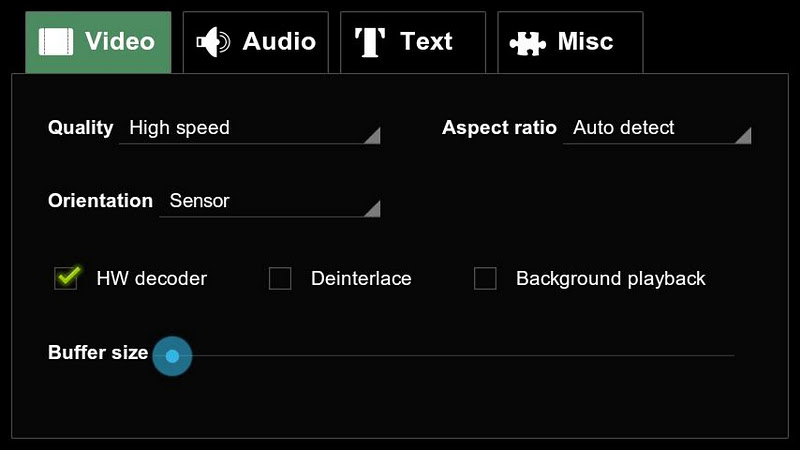The height and width of the screenshot is (450, 800).
Task: Switch to the Audio tab
Action: pos(256,42)
